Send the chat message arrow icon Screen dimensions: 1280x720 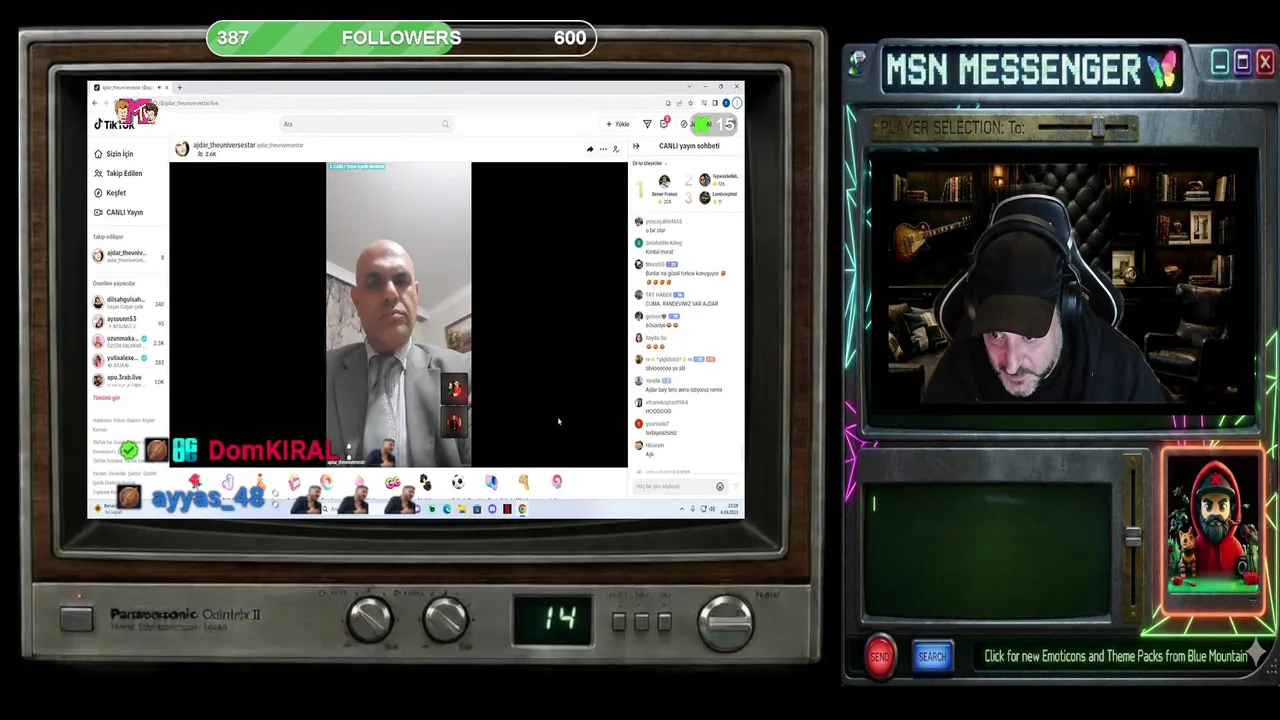(x=735, y=487)
